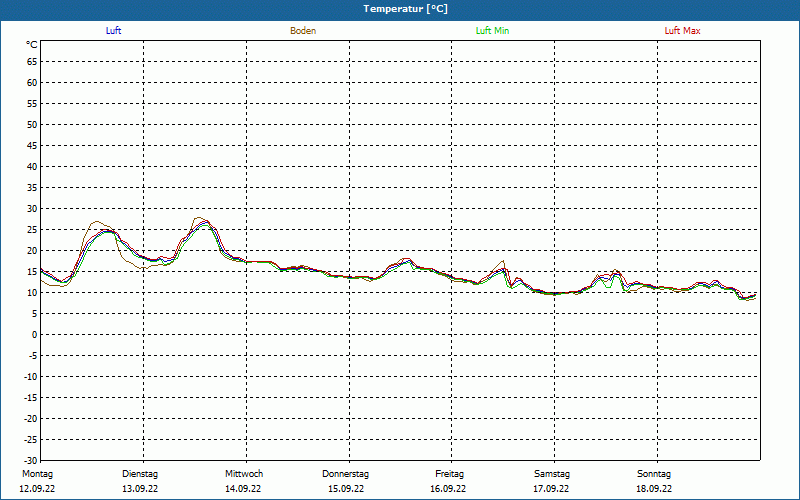Click the 25 y-axis value
The image size is (800, 500).
(x=32, y=230)
